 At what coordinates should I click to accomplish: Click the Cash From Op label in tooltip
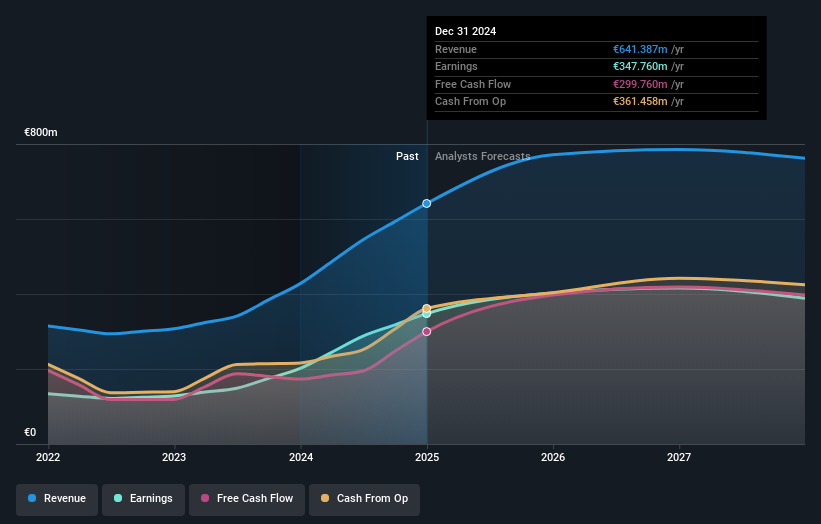point(470,102)
